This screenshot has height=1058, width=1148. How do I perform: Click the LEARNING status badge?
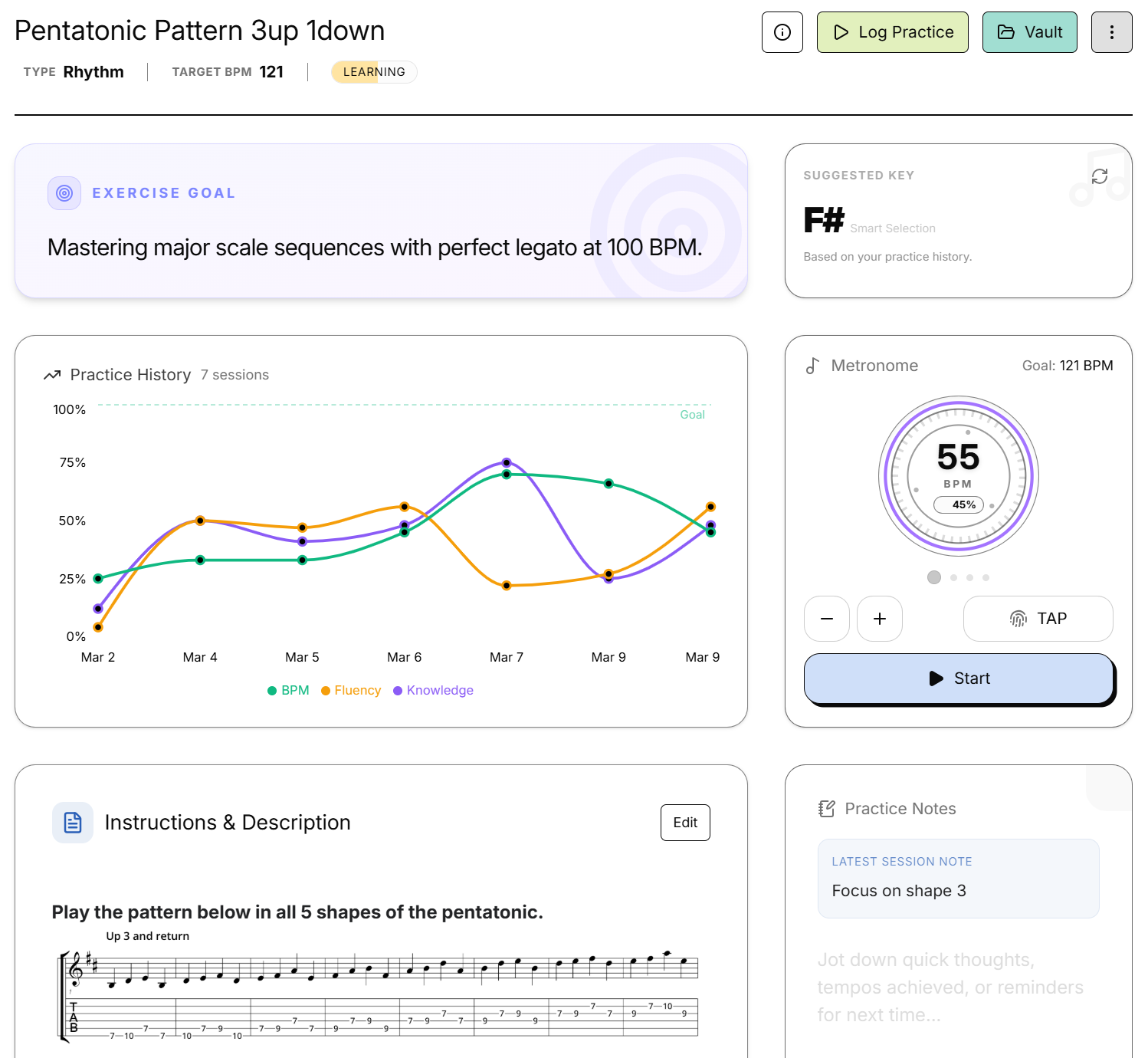pos(374,72)
